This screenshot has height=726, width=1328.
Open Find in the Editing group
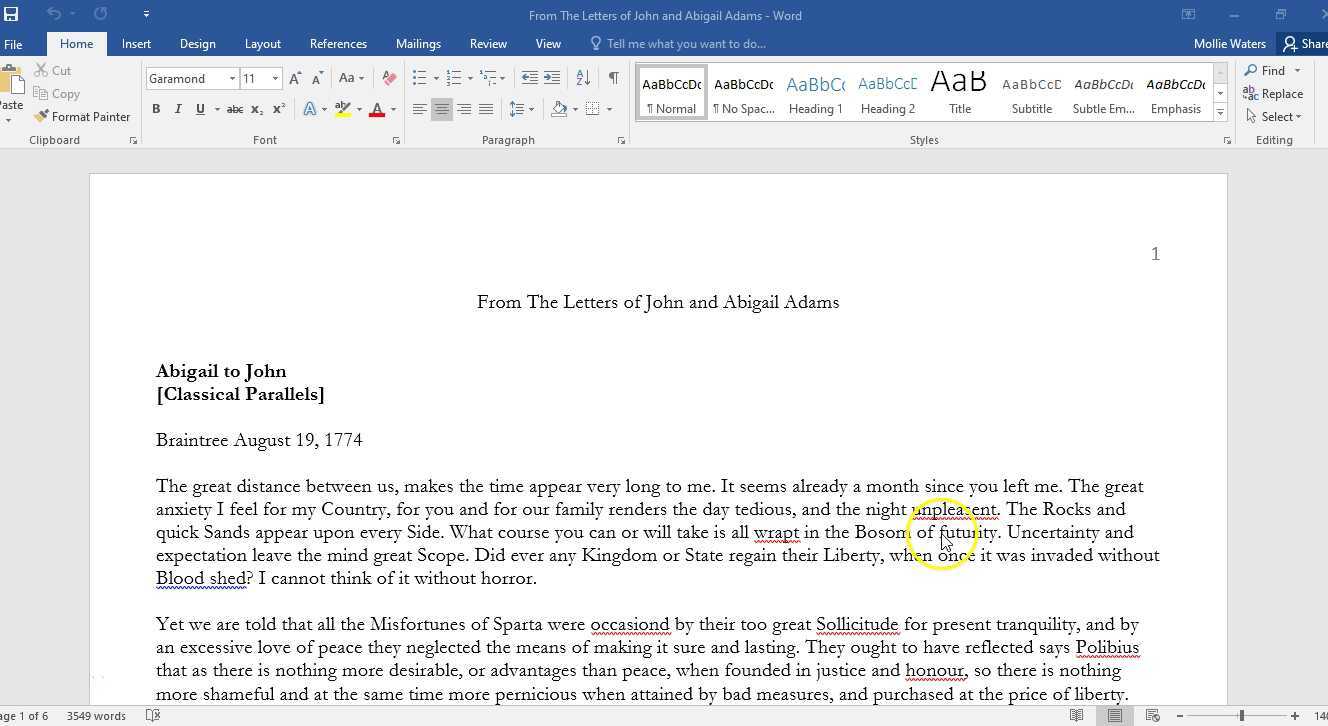(1269, 70)
